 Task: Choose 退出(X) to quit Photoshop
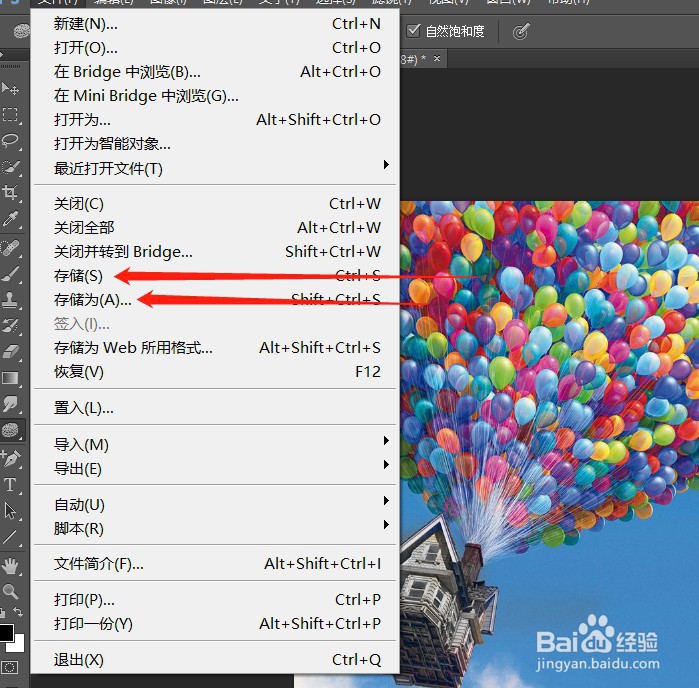click(x=215, y=660)
